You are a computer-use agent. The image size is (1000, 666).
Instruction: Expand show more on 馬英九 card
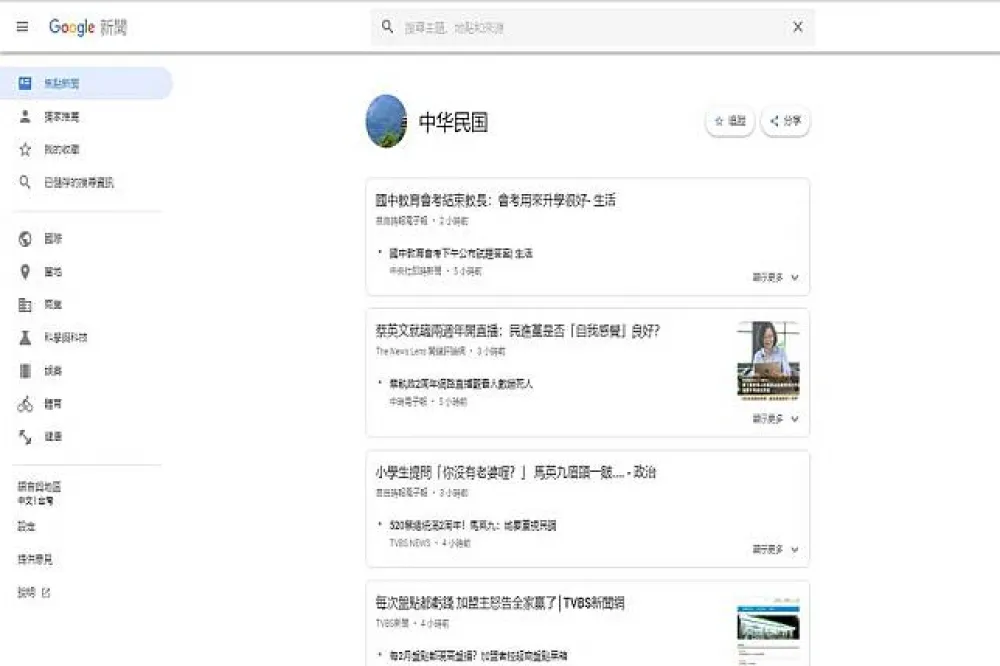coord(776,549)
